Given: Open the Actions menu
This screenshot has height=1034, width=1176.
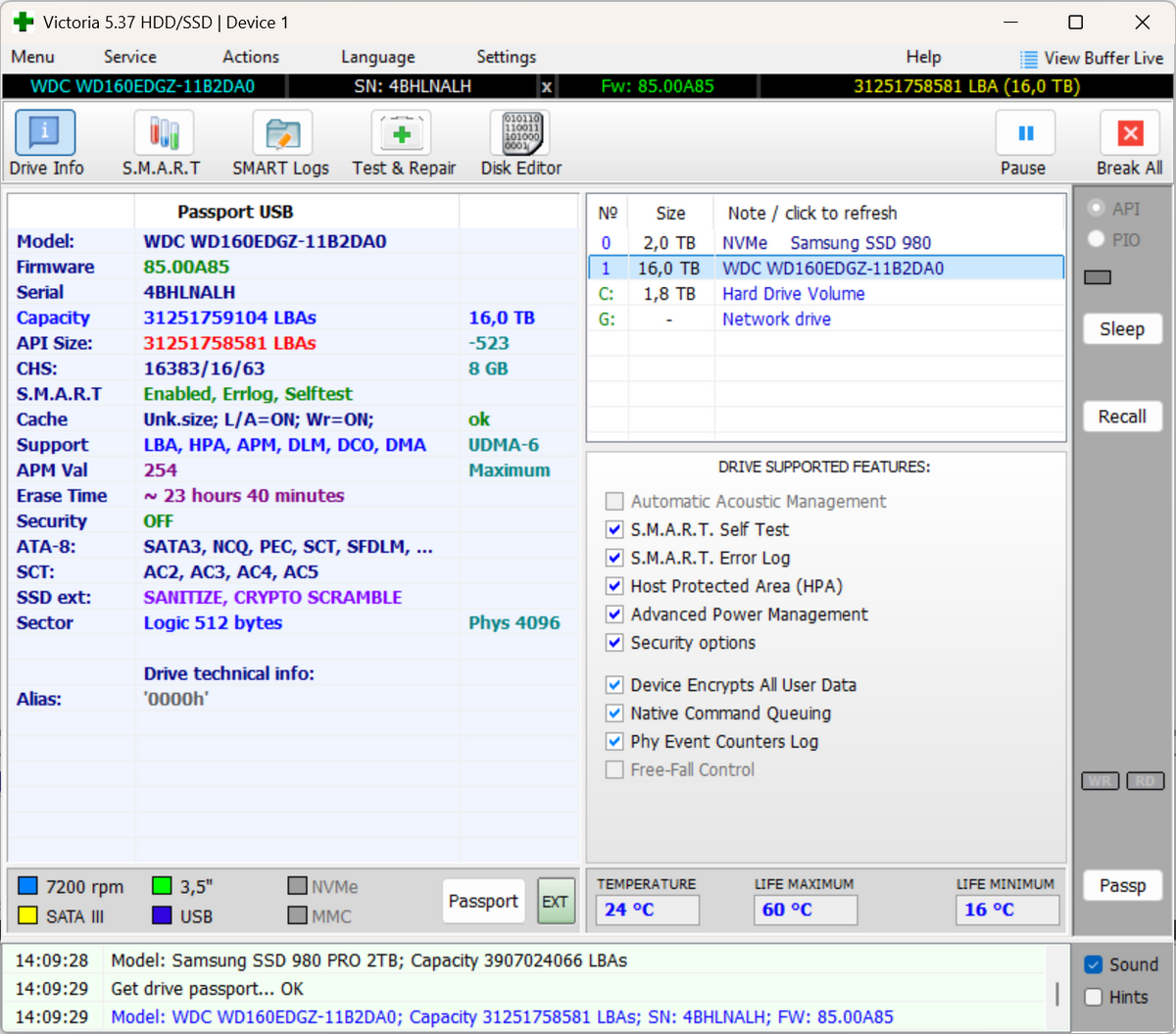Looking at the screenshot, I should 251,57.
